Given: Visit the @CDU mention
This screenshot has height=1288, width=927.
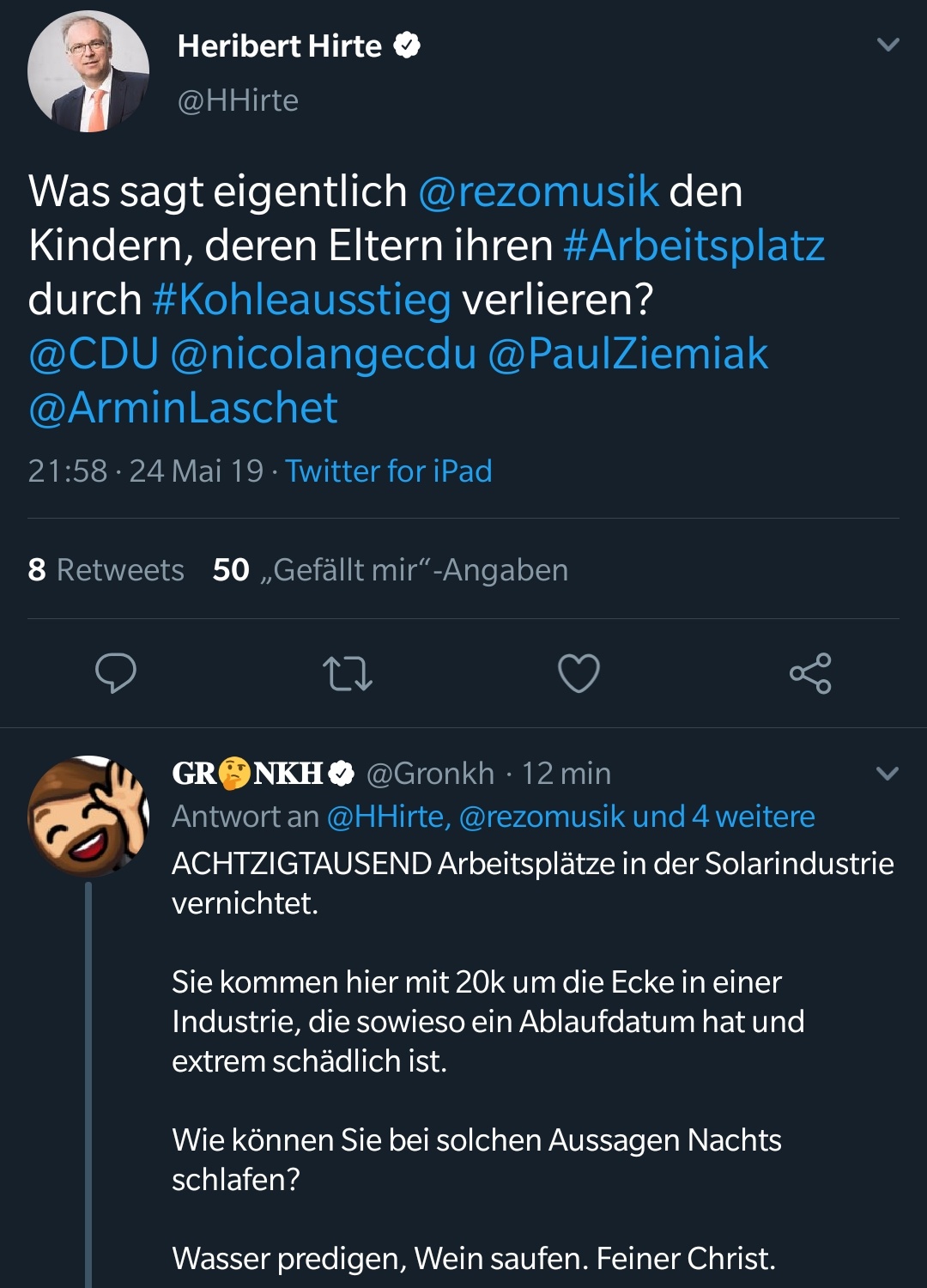Looking at the screenshot, I should point(94,354).
